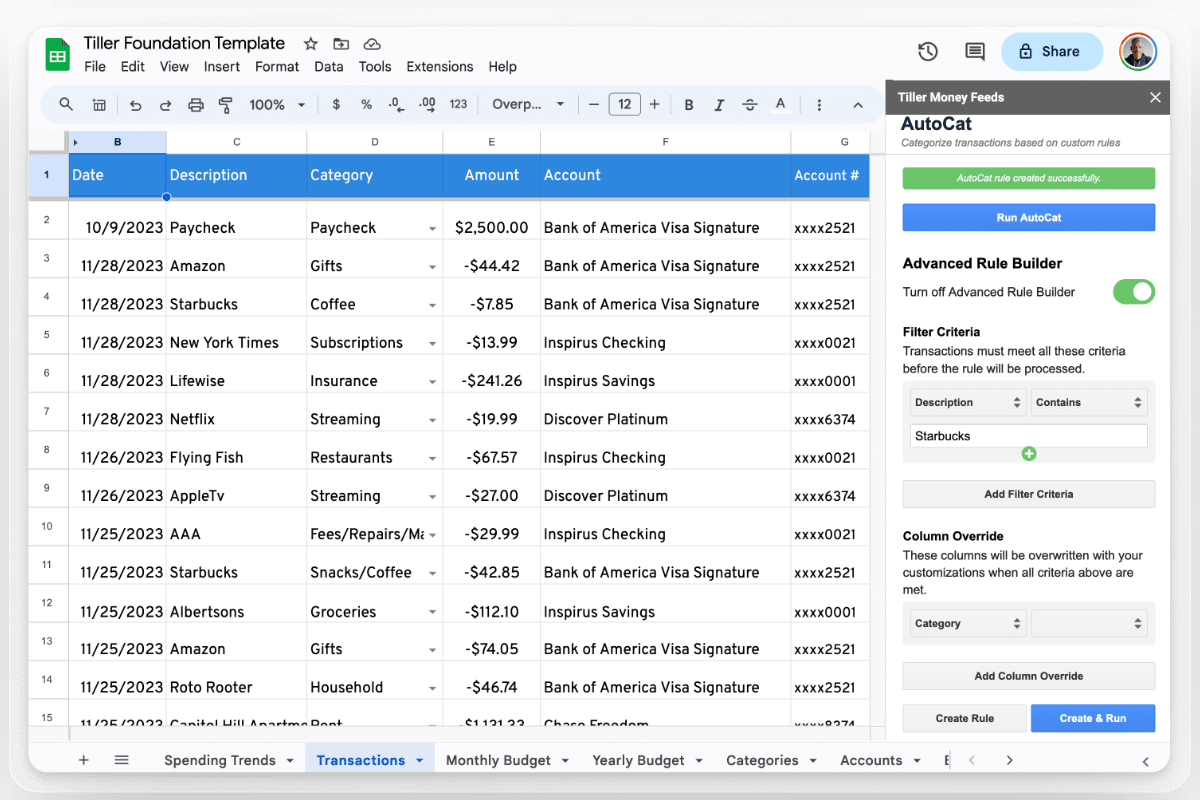1200x800 pixels.
Task: Click the green plus icon under Starbucks
Action: pos(1028,454)
